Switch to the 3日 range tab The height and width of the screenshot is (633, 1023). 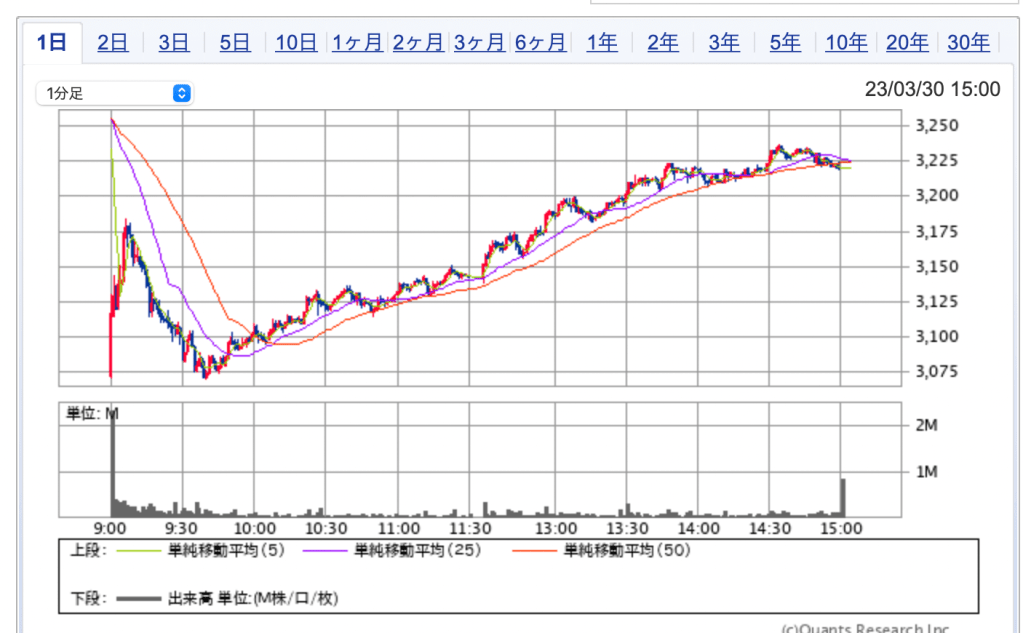pos(173,42)
